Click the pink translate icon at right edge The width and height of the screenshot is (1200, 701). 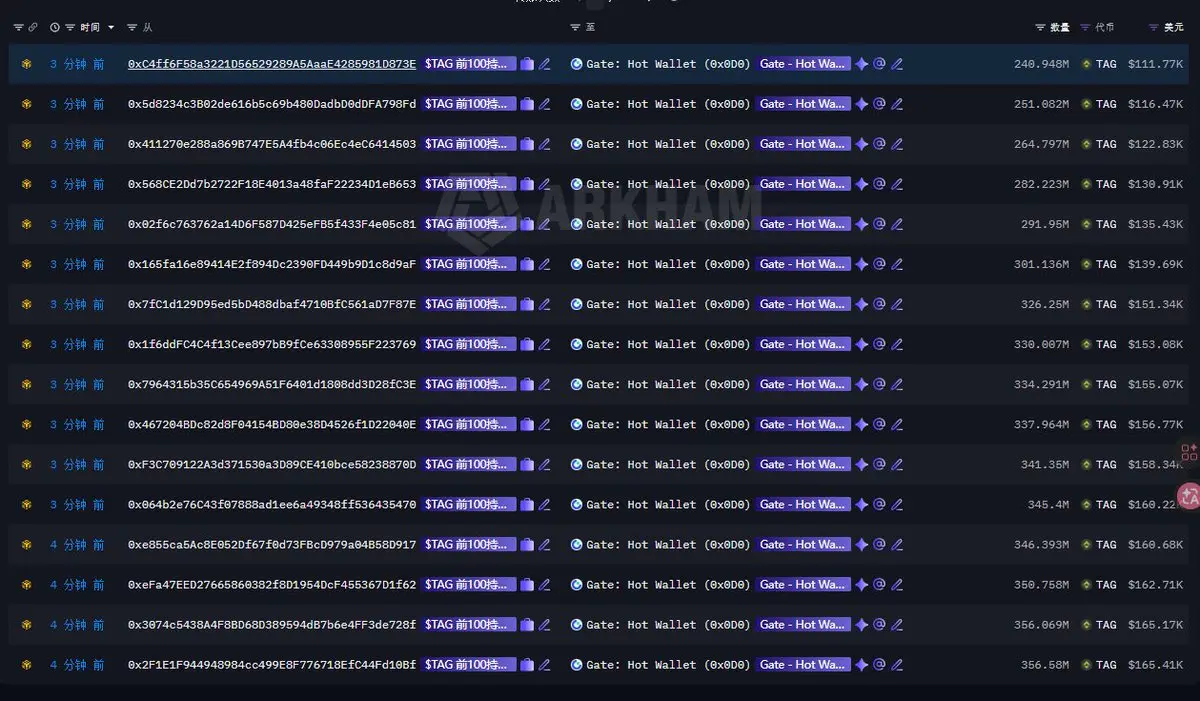(1189, 494)
